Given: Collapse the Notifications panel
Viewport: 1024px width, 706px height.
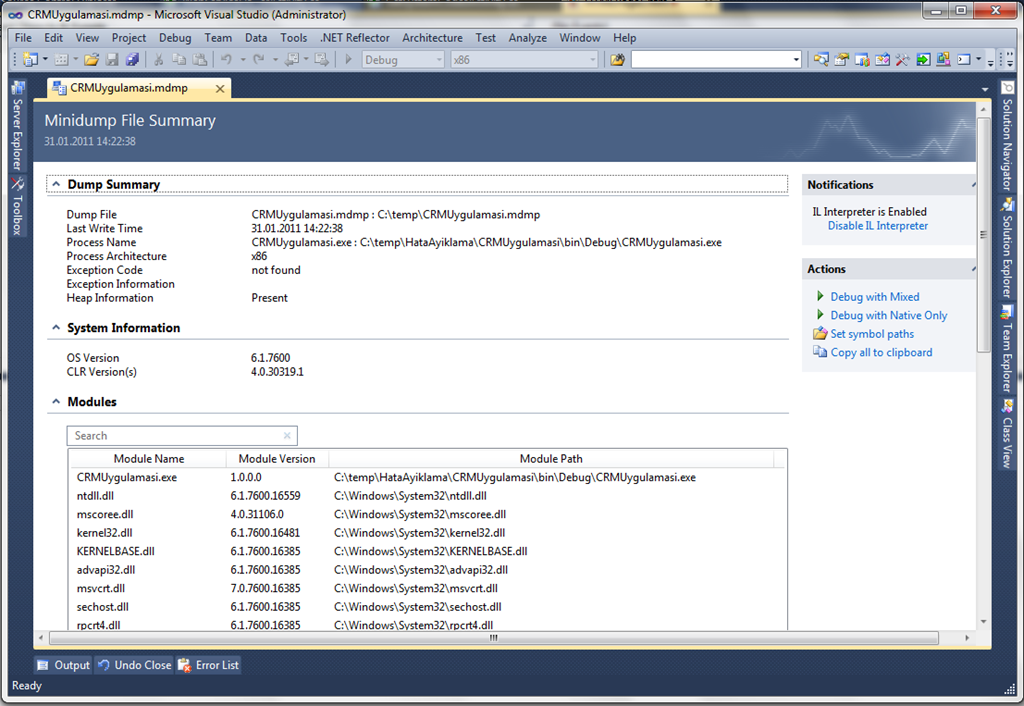Looking at the screenshot, I should click(x=973, y=185).
